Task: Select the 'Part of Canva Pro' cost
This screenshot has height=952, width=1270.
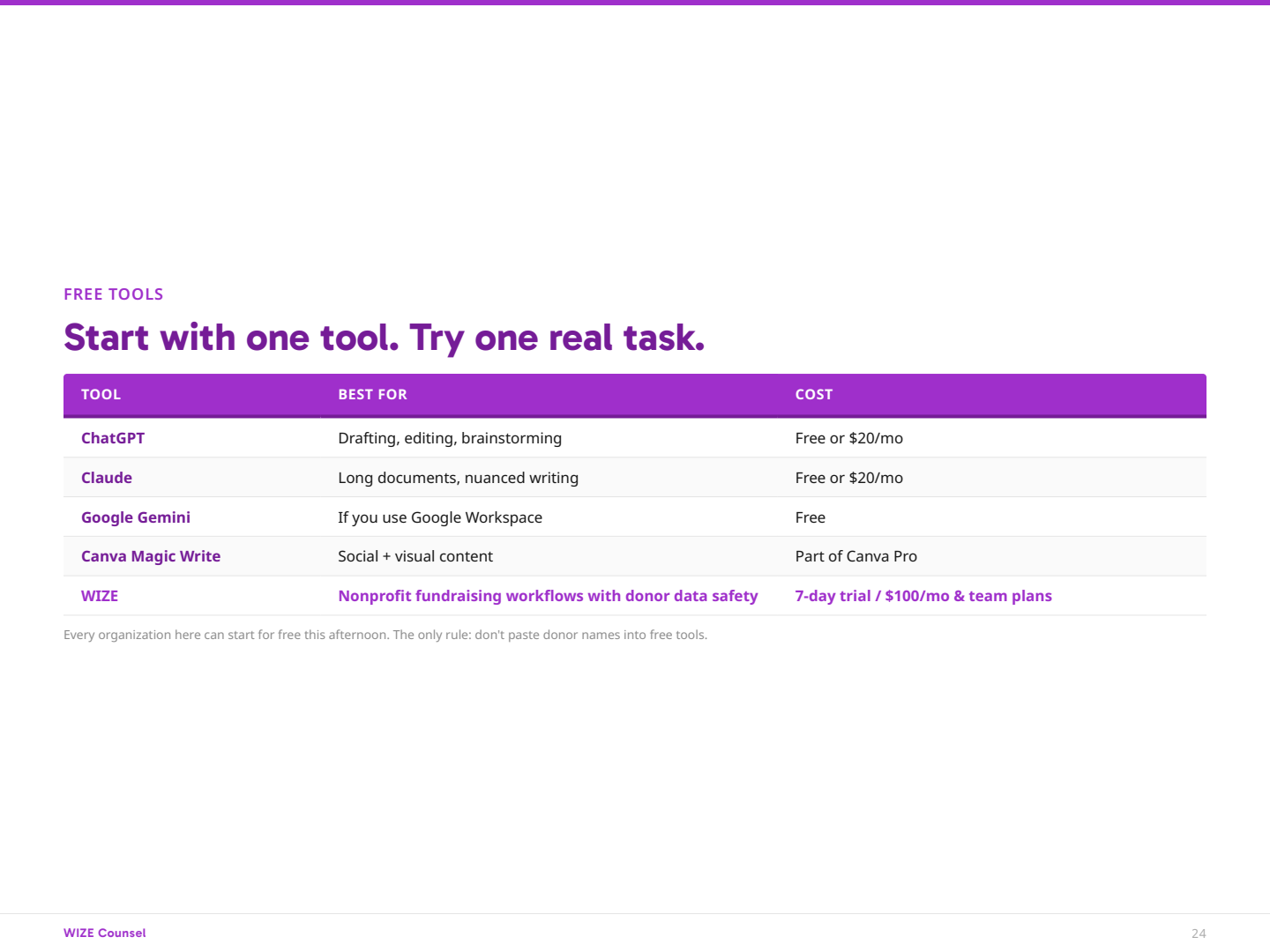Action: coord(855,556)
